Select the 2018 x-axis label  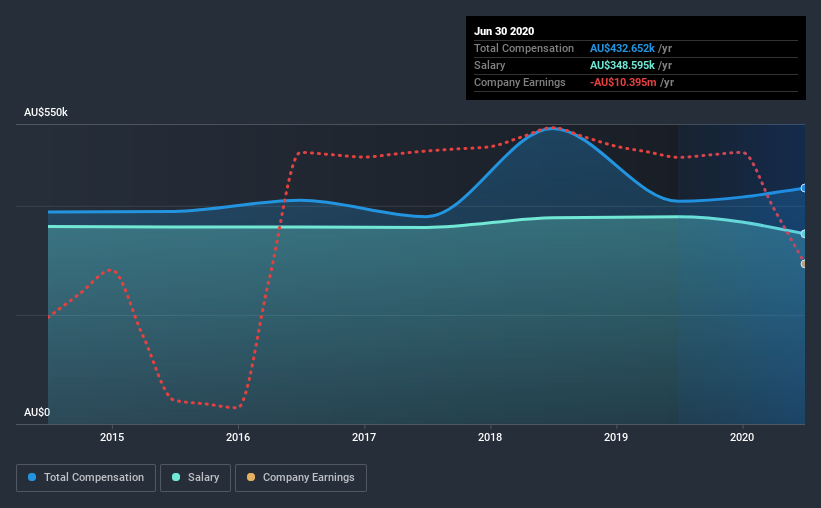(x=490, y=437)
